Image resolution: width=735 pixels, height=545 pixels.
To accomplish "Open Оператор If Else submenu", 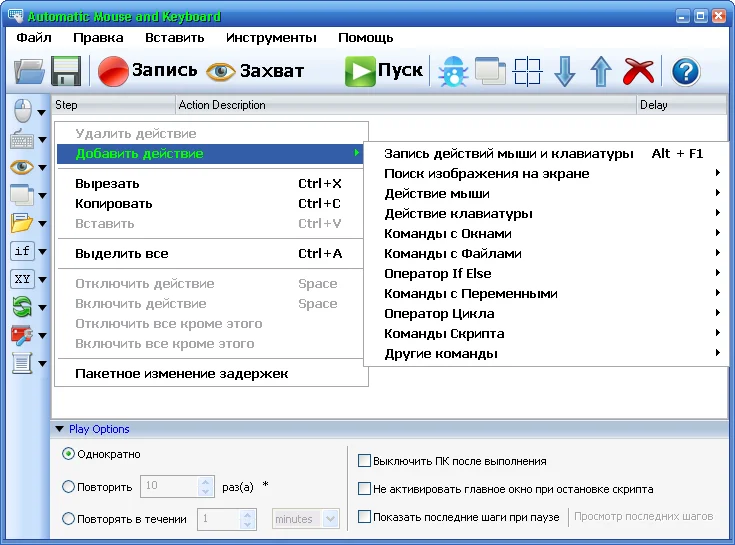I will pos(547,274).
